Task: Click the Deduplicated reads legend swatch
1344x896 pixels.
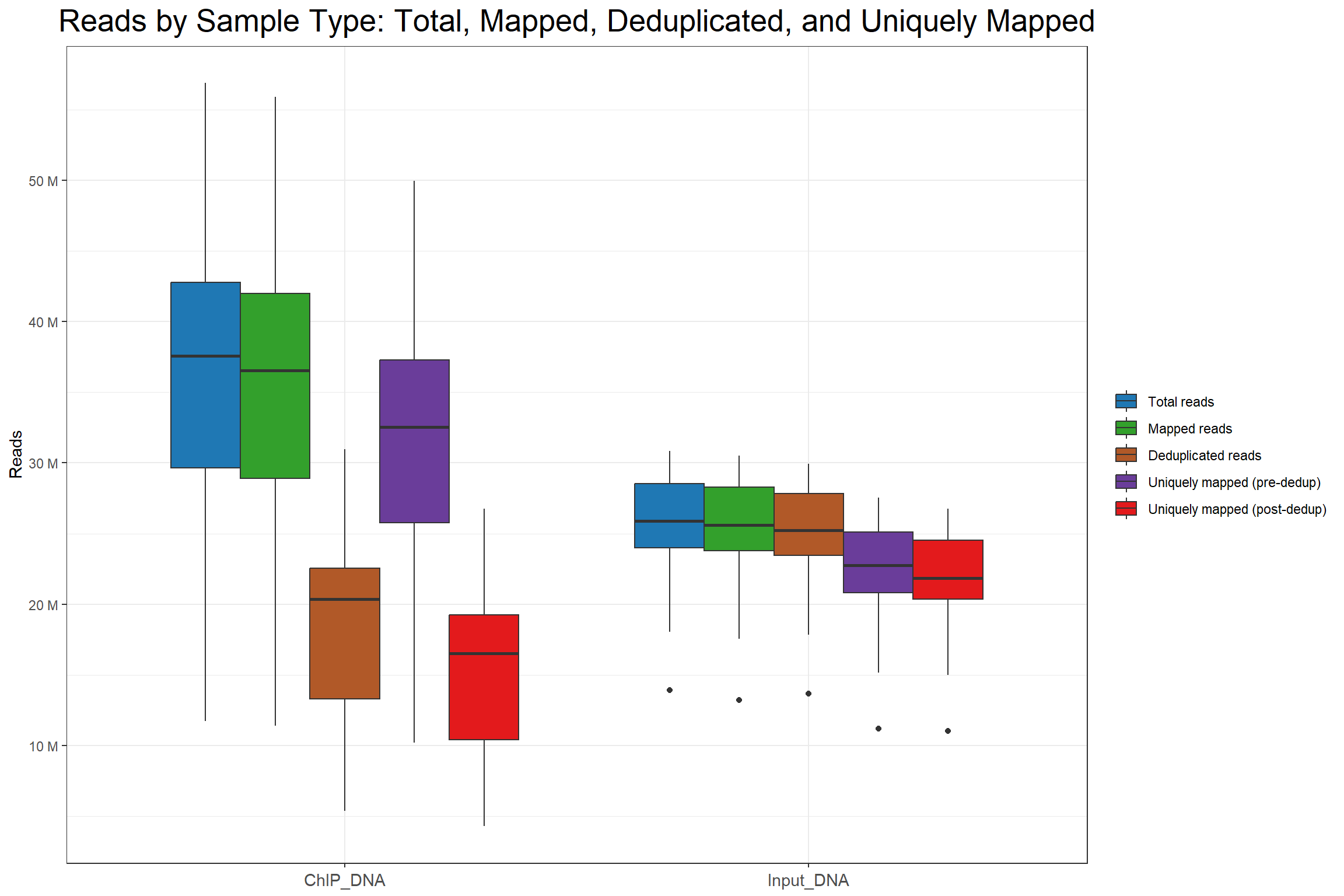Action: click(x=1126, y=455)
